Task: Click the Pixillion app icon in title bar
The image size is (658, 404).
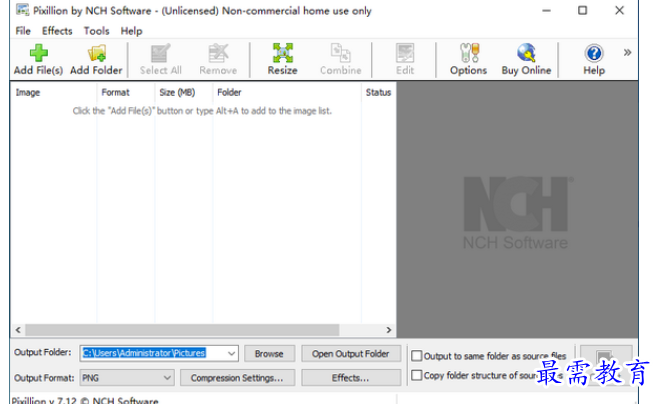Action: point(22,10)
